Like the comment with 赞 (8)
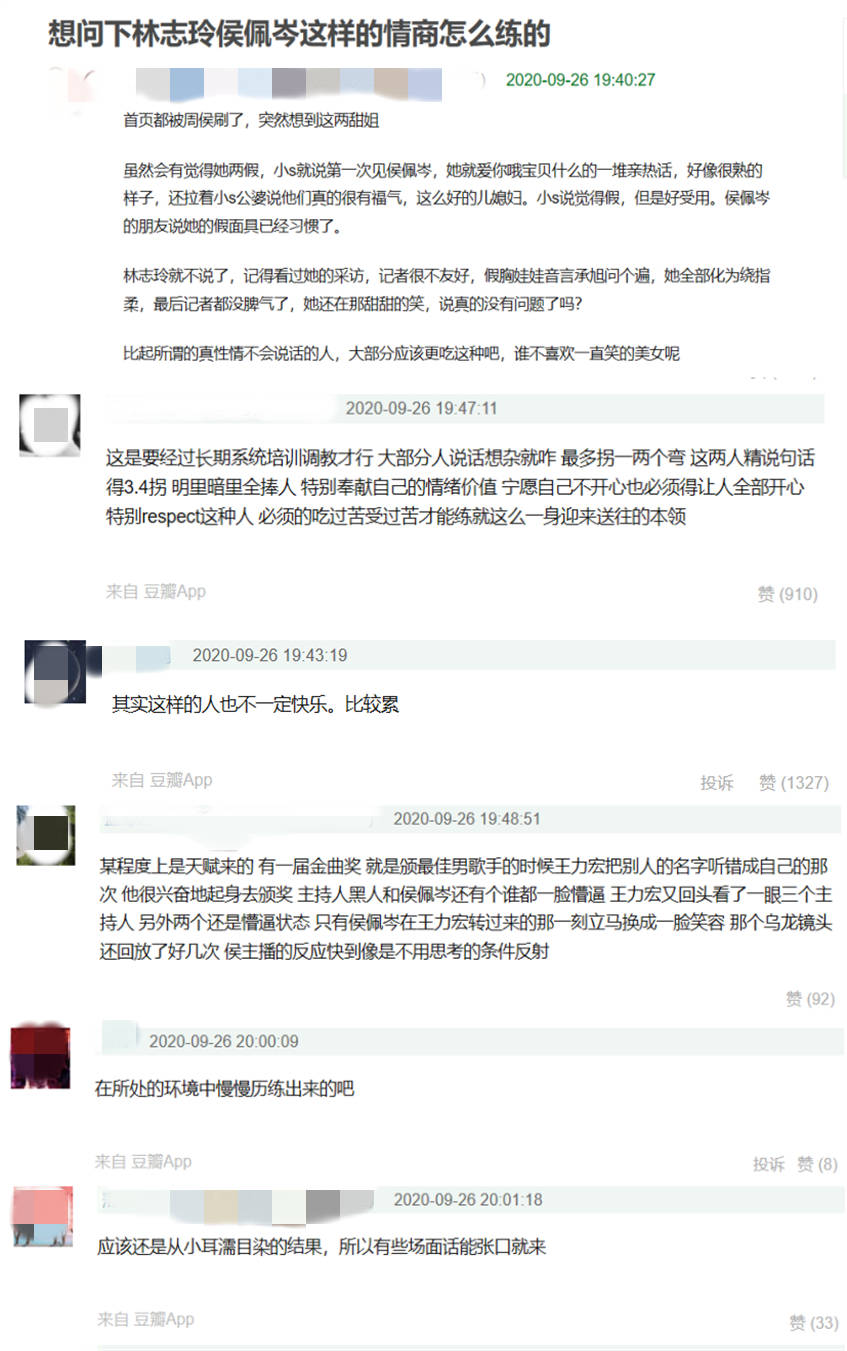The height and width of the screenshot is (1351, 847). point(817,1164)
